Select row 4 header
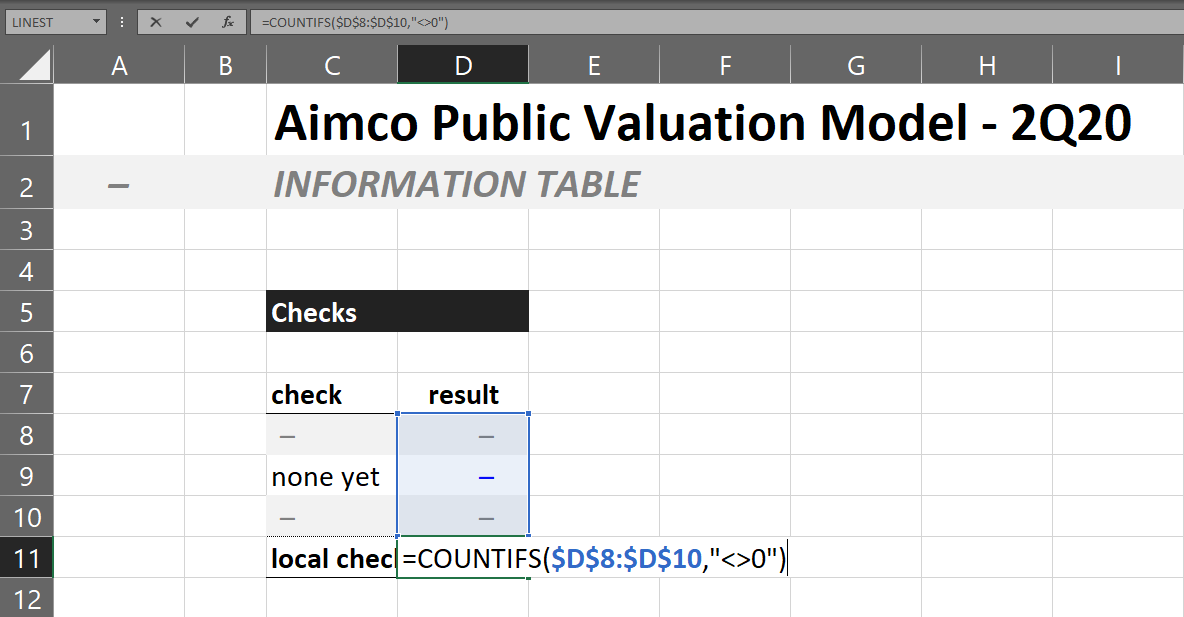1184x617 pixels. [x=26, y=270]
